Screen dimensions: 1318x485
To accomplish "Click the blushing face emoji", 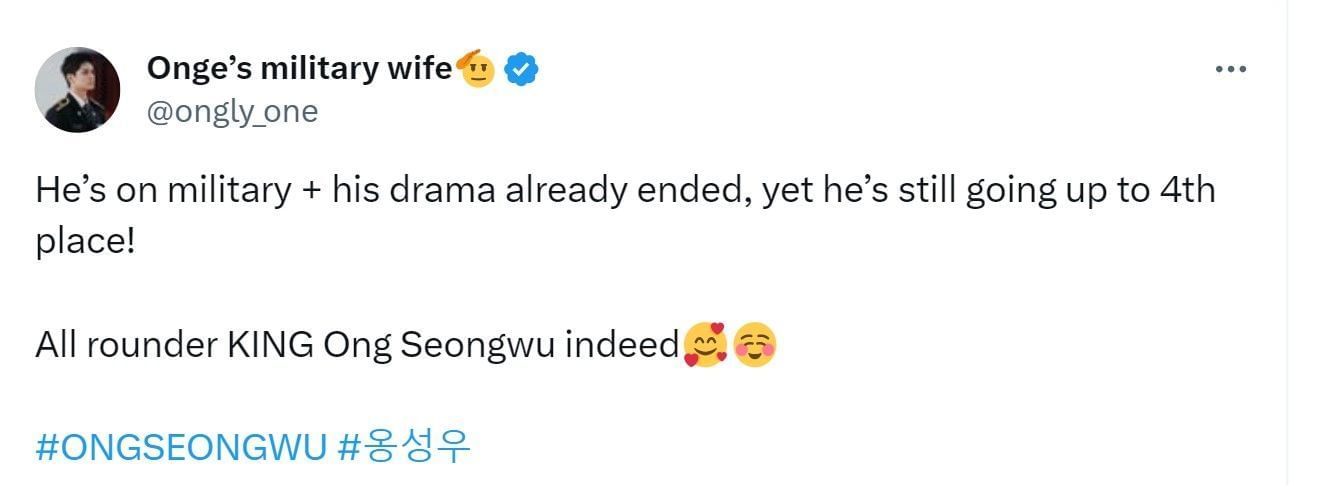I will (755, 347).
